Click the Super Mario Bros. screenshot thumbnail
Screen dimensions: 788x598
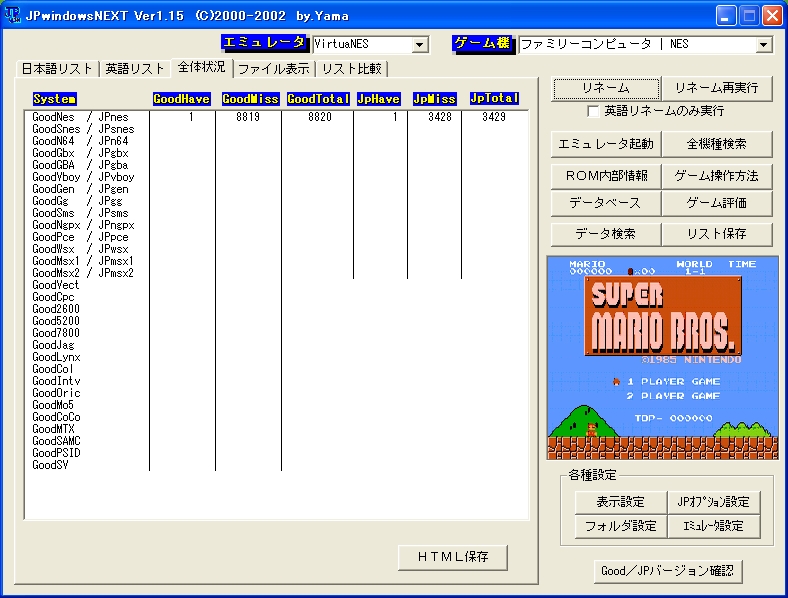click(663, 358)
